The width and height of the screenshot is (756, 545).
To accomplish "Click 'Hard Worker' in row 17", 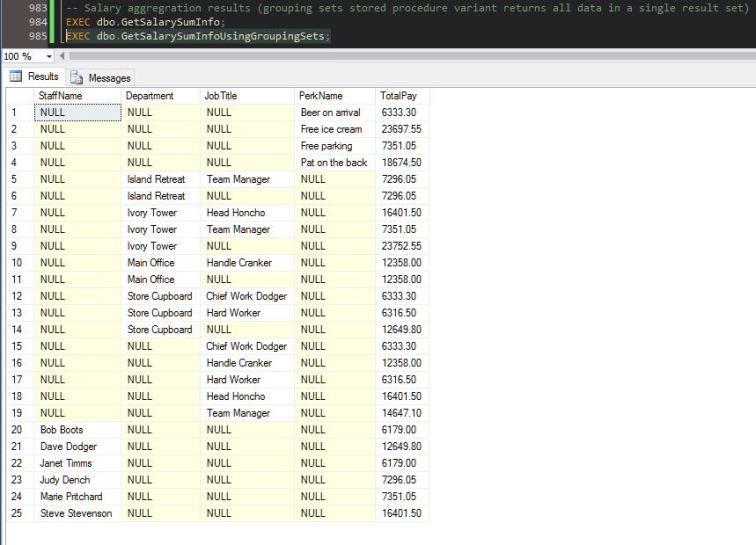I will [x=247, y=380].
